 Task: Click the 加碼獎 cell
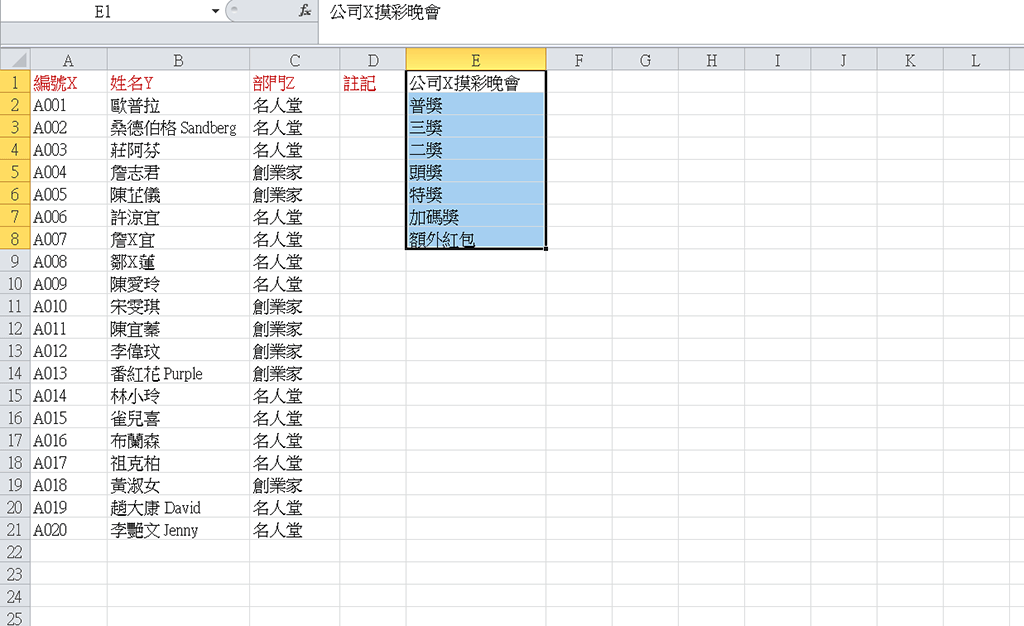click(475, 217)
